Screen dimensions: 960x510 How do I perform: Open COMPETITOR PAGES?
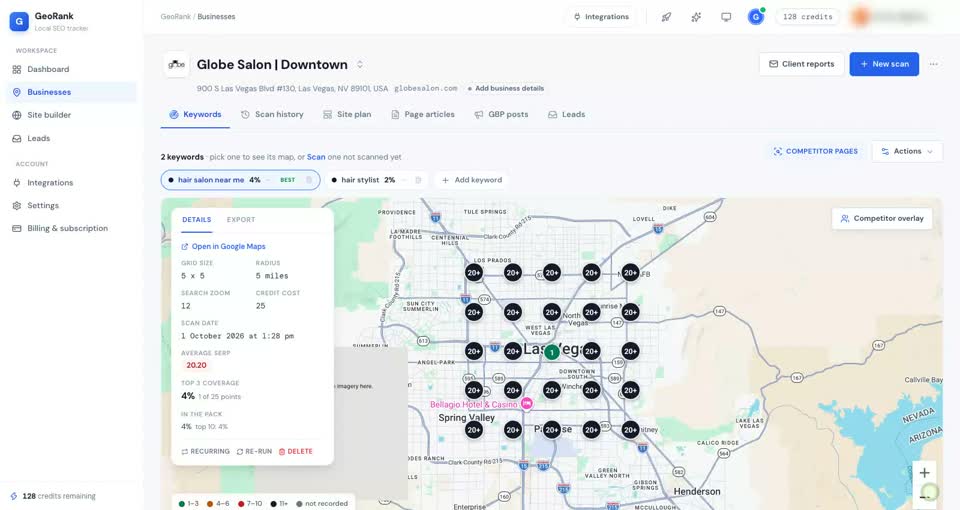pos(816,151)
